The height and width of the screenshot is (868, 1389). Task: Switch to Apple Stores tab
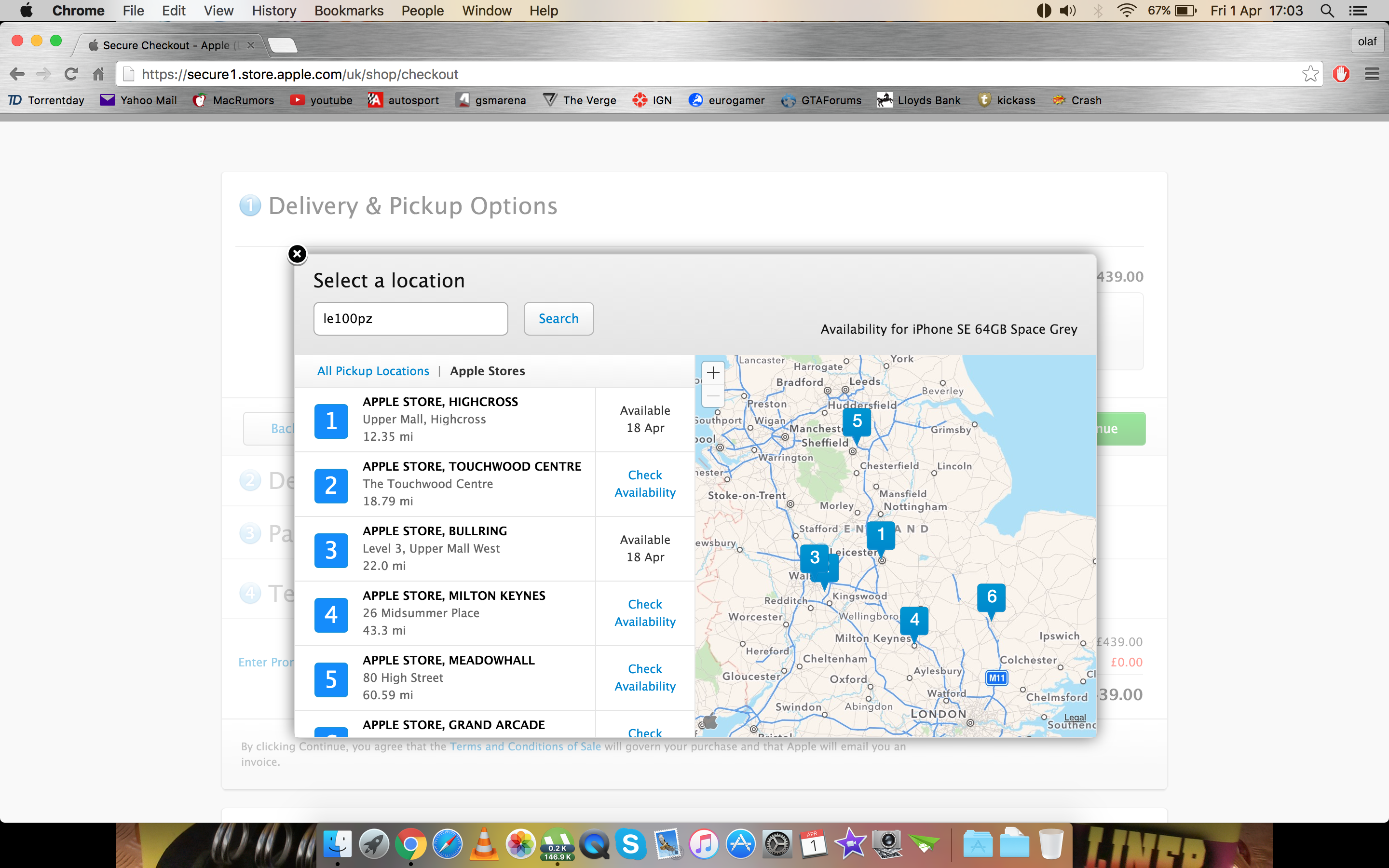[487, 371]
